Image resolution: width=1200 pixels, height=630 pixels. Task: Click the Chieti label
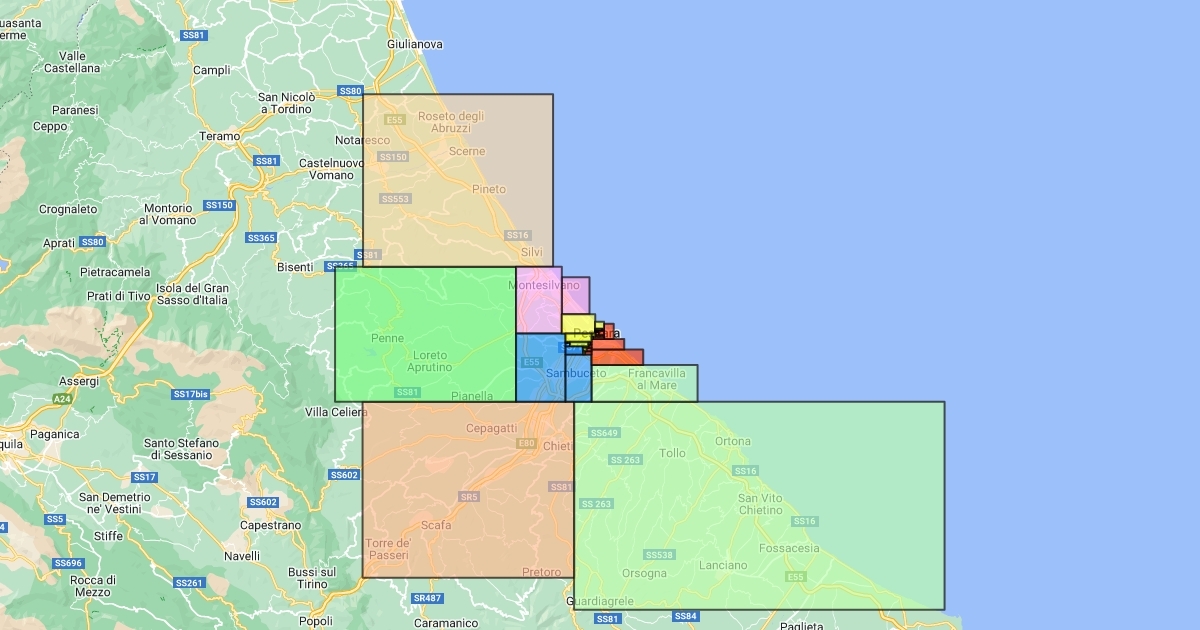click(557, 445)
